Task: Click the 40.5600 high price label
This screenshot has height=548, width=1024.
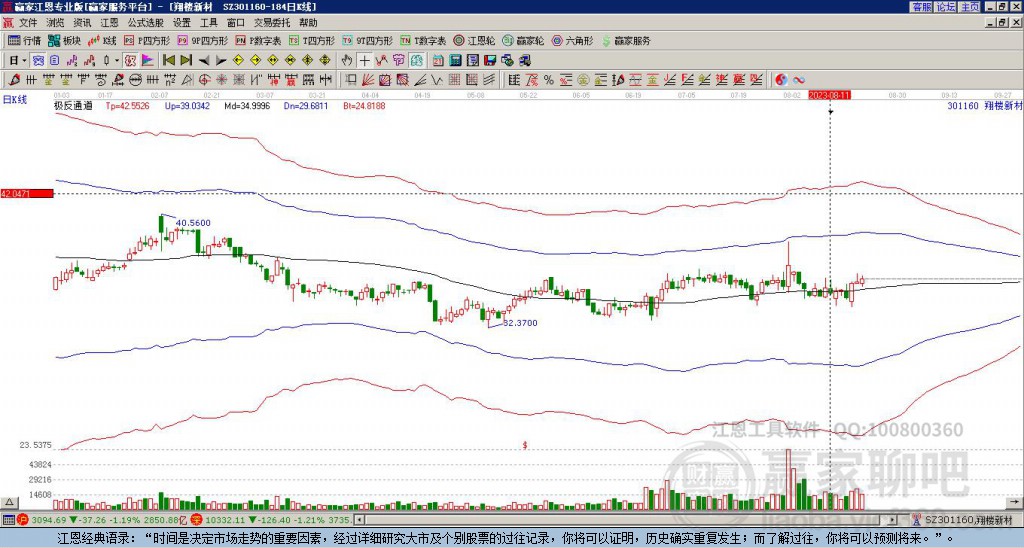Action: 193,223
